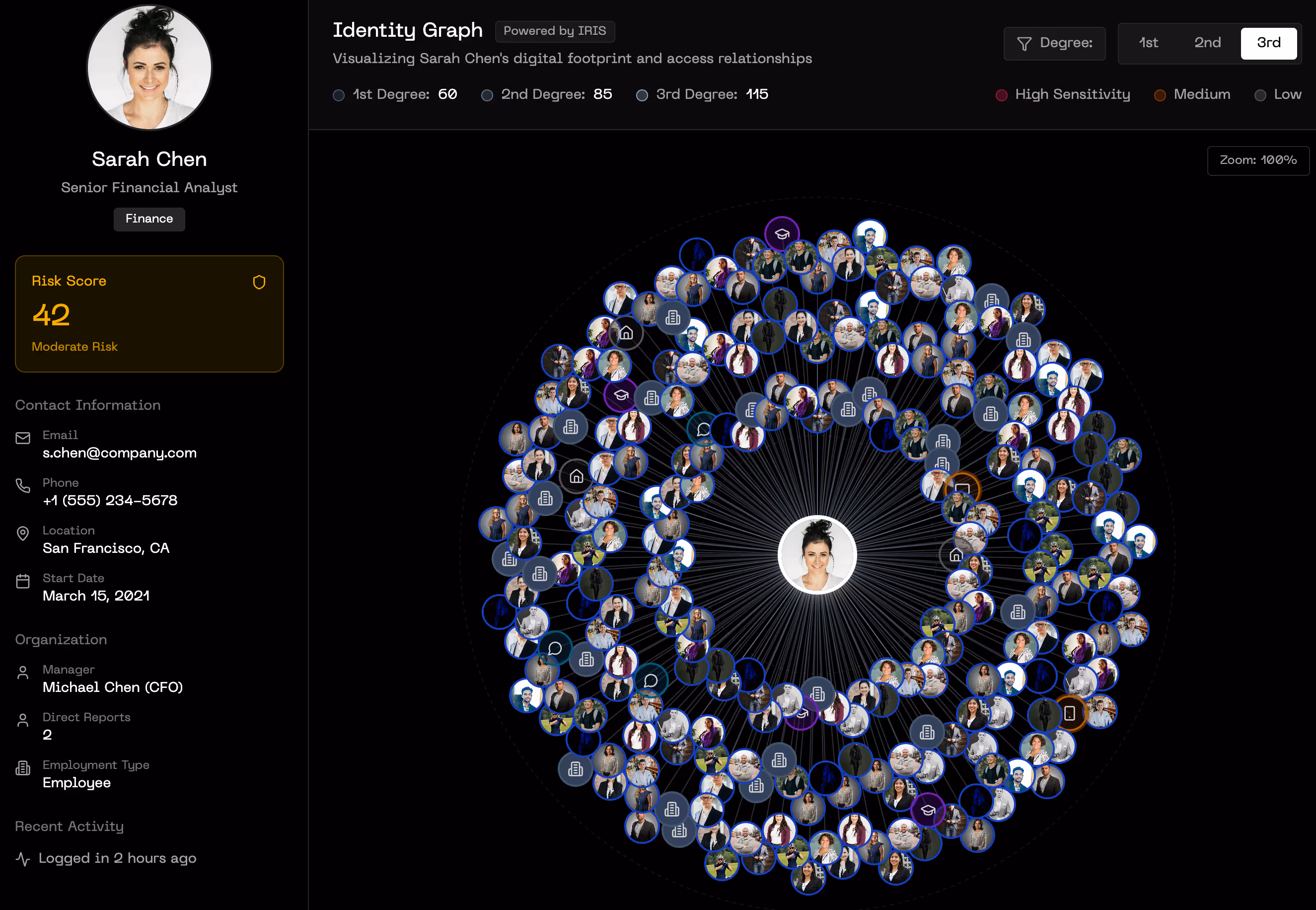Open the Degree filter control
The width and height of the screenshot is (1316, 910).
(1054, 43)
